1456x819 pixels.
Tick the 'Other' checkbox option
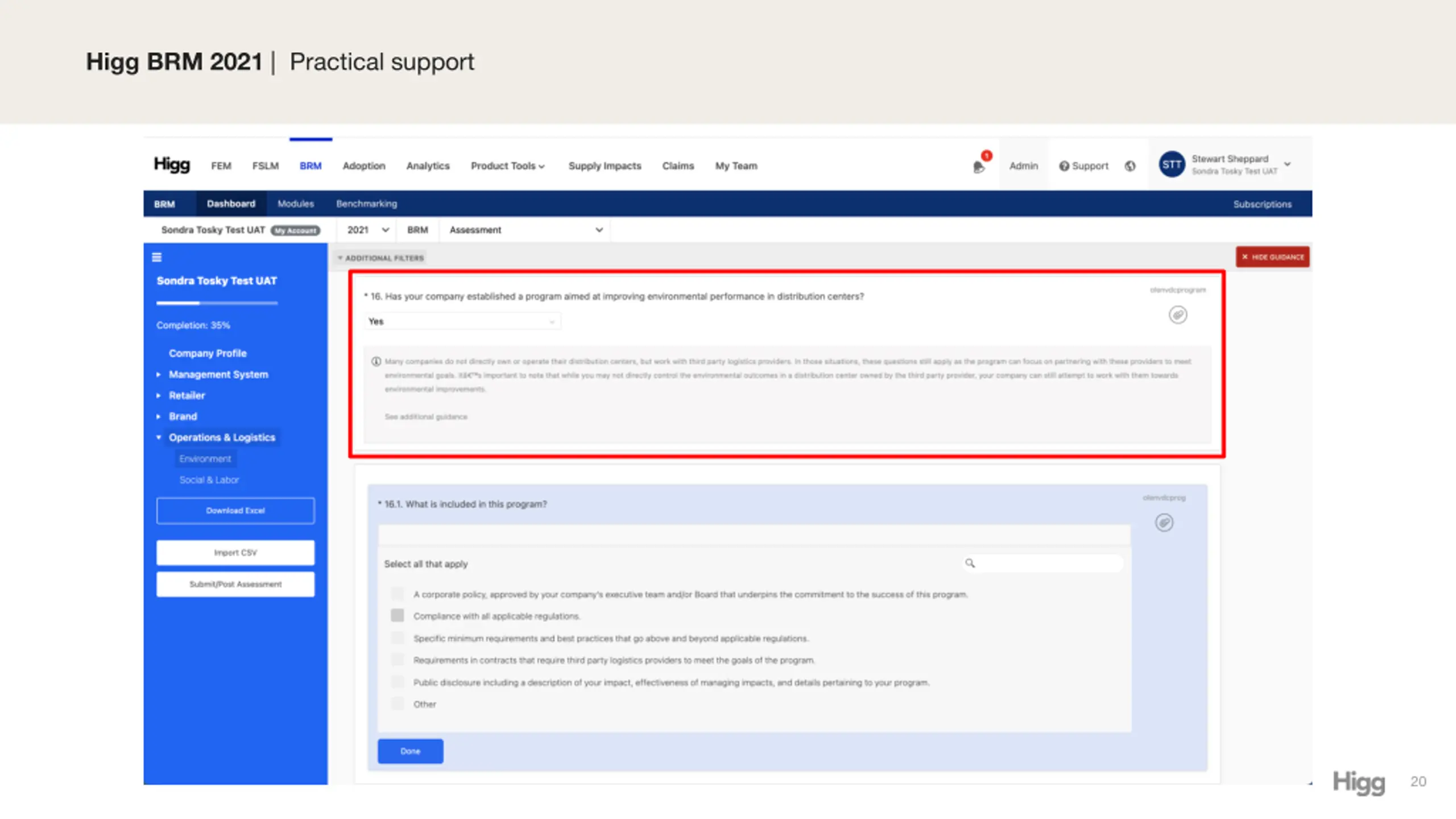click(x=398, y=704)
